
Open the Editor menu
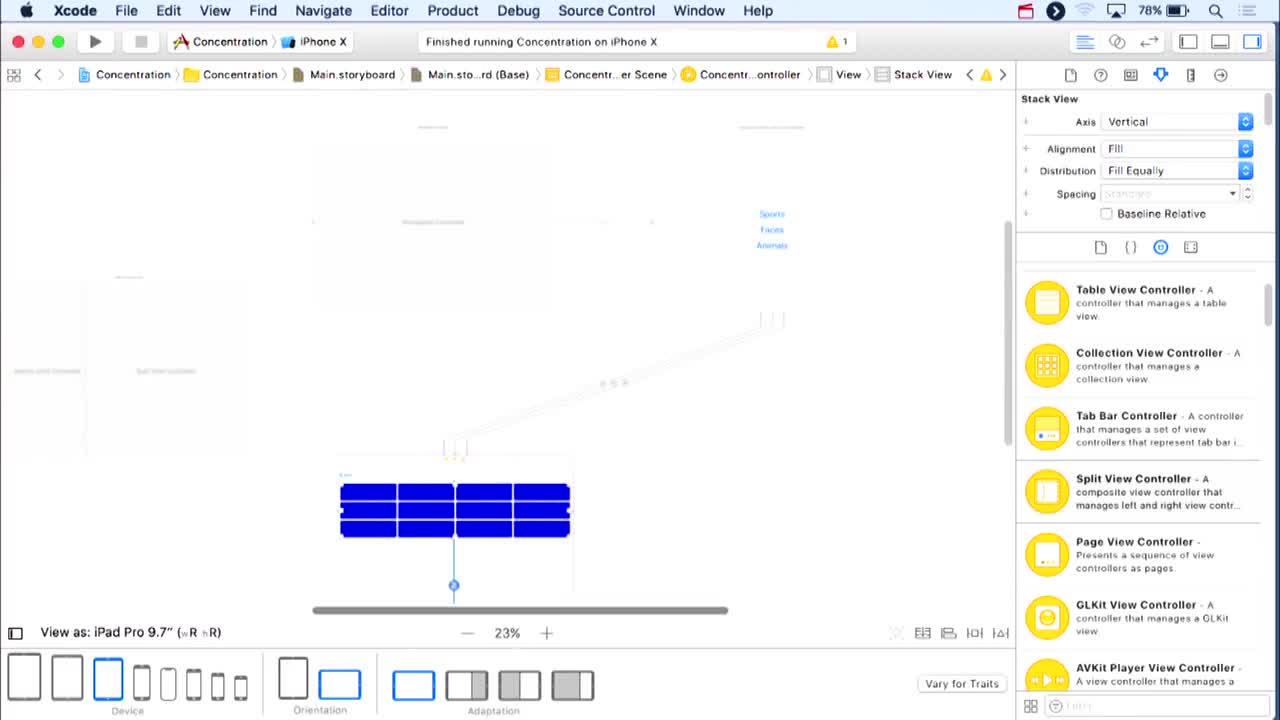point(389,11)
